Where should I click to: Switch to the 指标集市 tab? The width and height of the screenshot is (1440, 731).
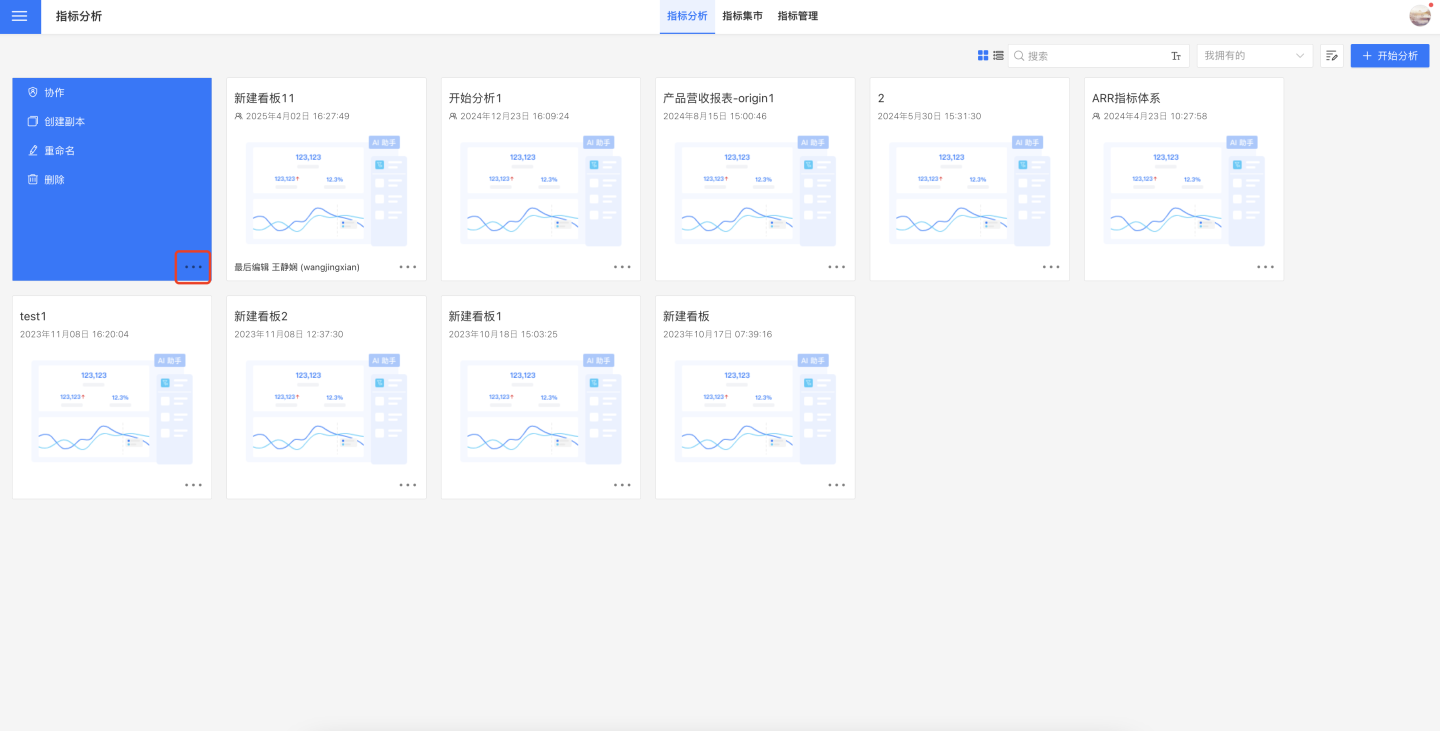742,16
